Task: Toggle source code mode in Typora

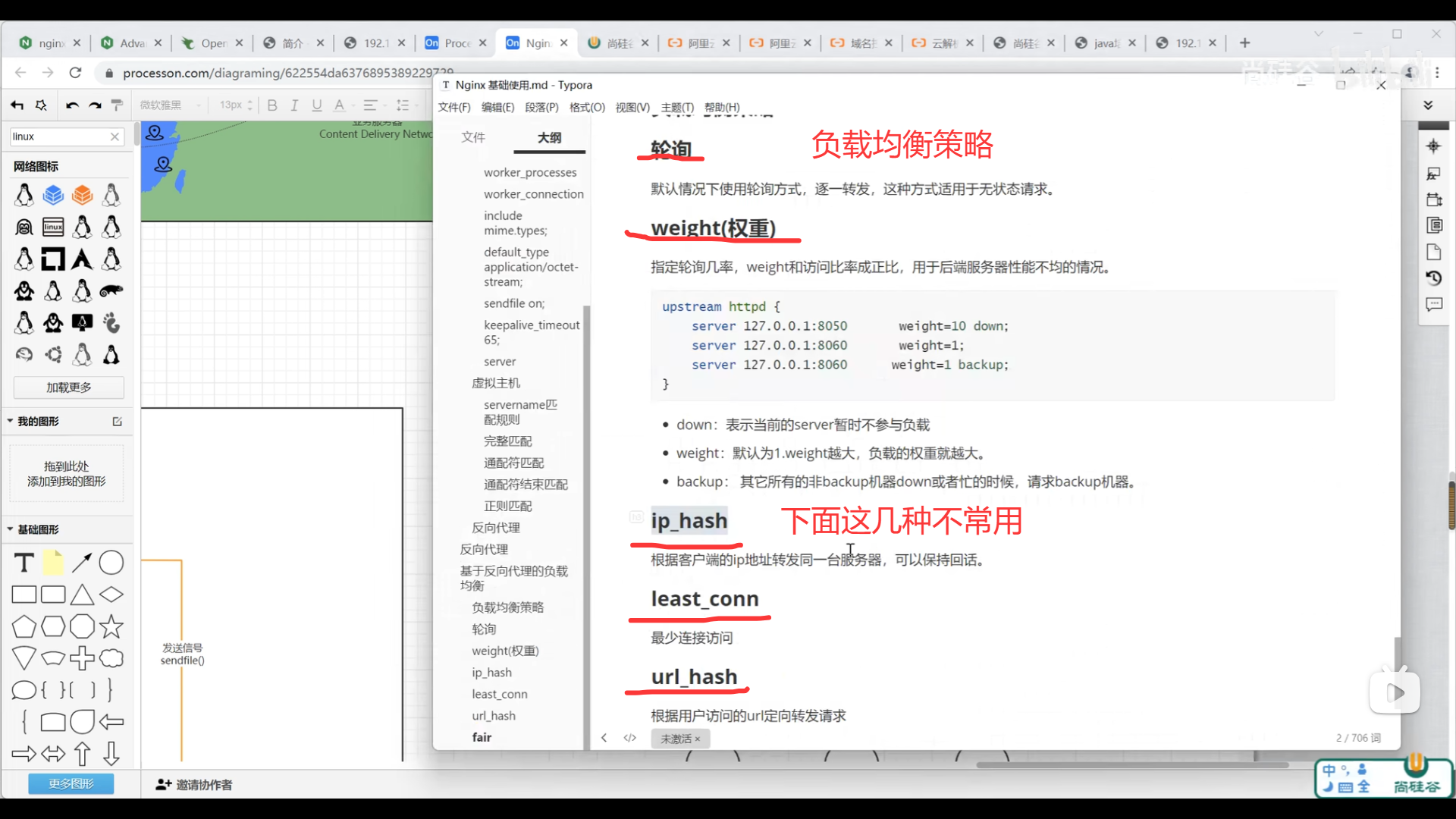Action: coord(629,738)
